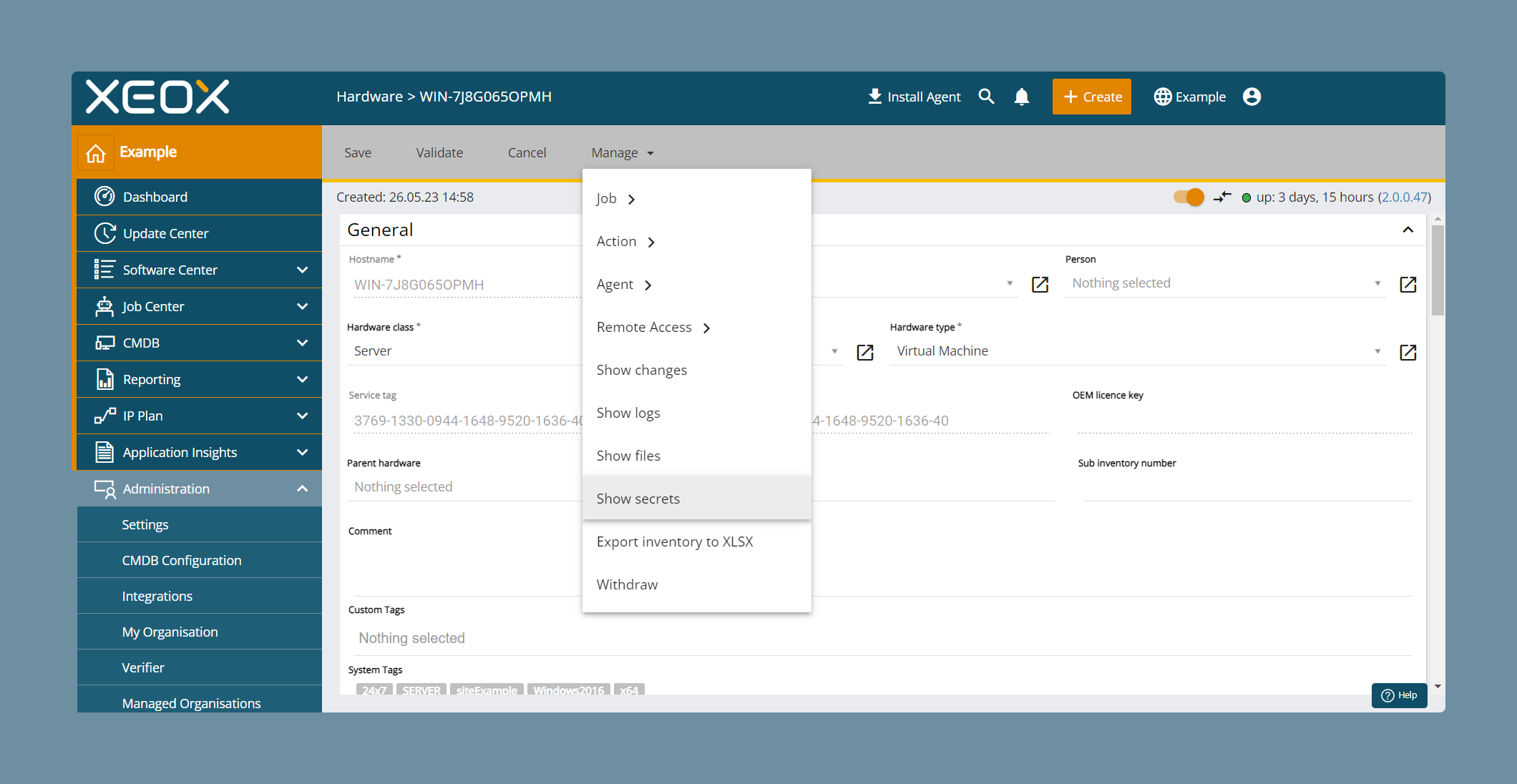Click the connection arrows icon near uptime
This screenshot has height=784, width=1517.
[x=1222, y=197]
